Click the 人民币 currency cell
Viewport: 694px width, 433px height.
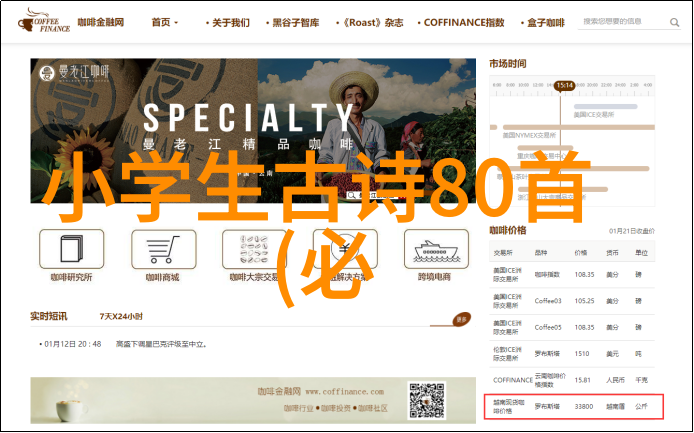[615, 380]
